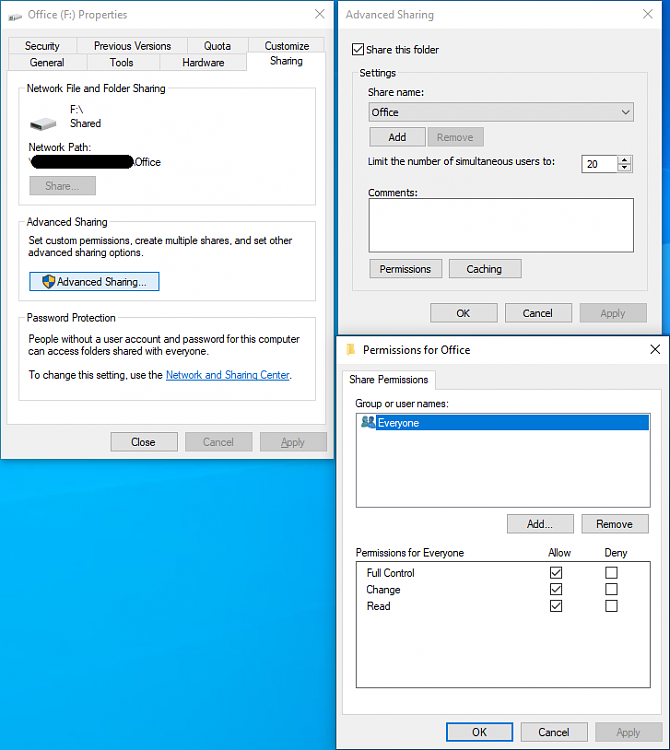The image size is (670, 750).
Task: Close the Office Properties window
Action: point(320,14)
